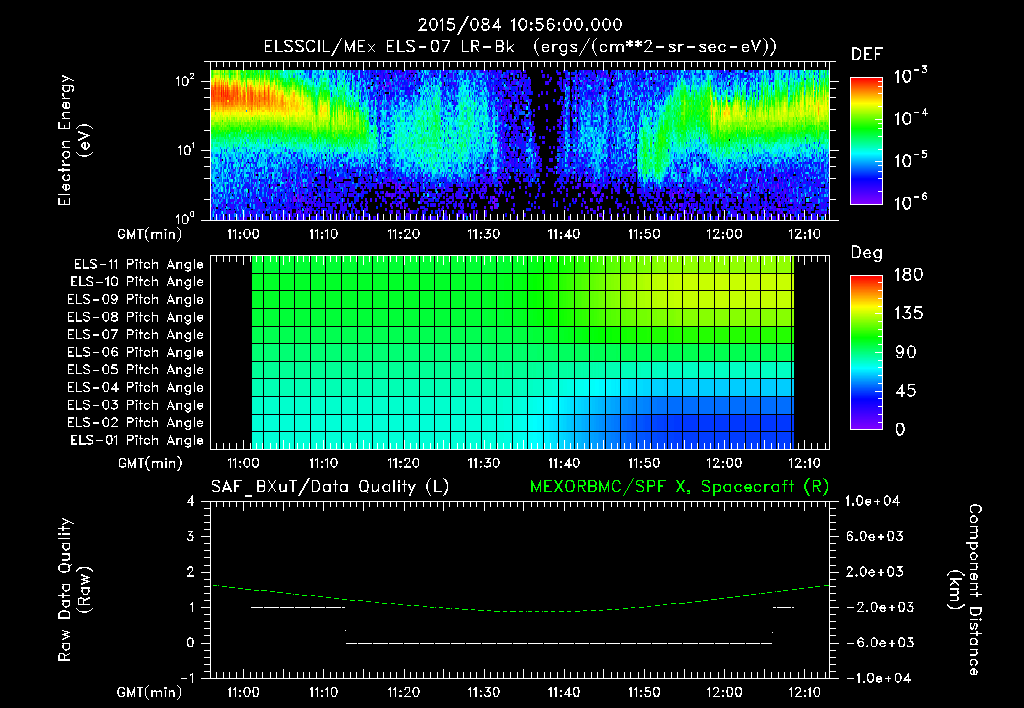The image size is (1024, 708).
Task: Click the 11:20 tick under the bottom panel
Action: click(x=403, y=692)
